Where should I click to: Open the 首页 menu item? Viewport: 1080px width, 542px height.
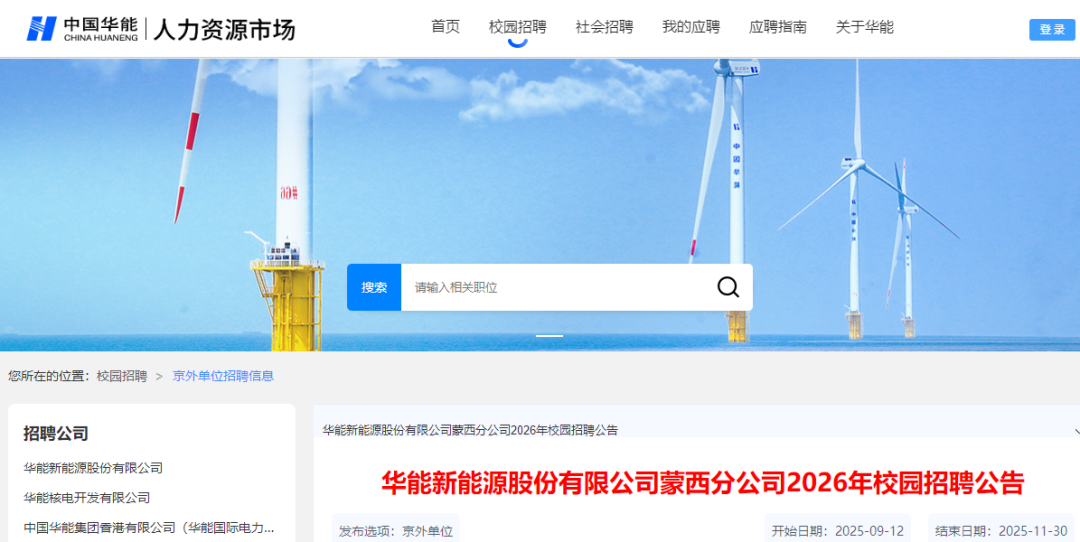(446, 28)
